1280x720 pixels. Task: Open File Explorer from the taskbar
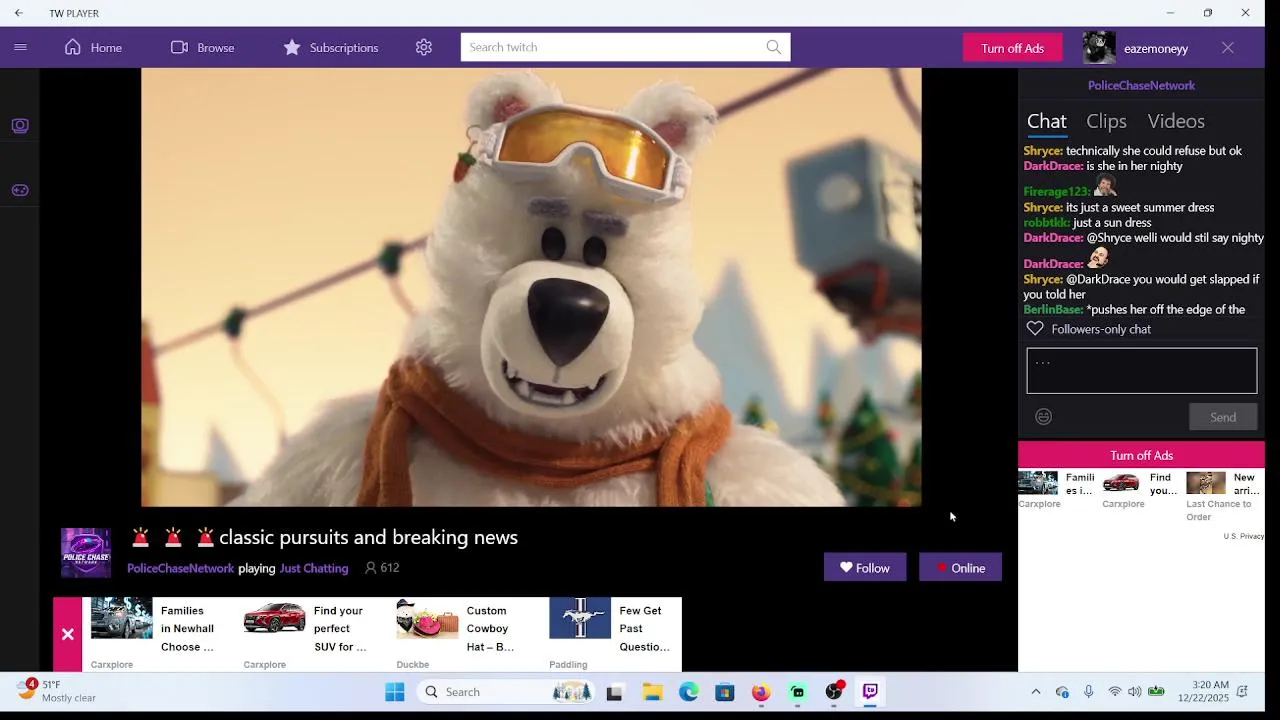point(652,692)
